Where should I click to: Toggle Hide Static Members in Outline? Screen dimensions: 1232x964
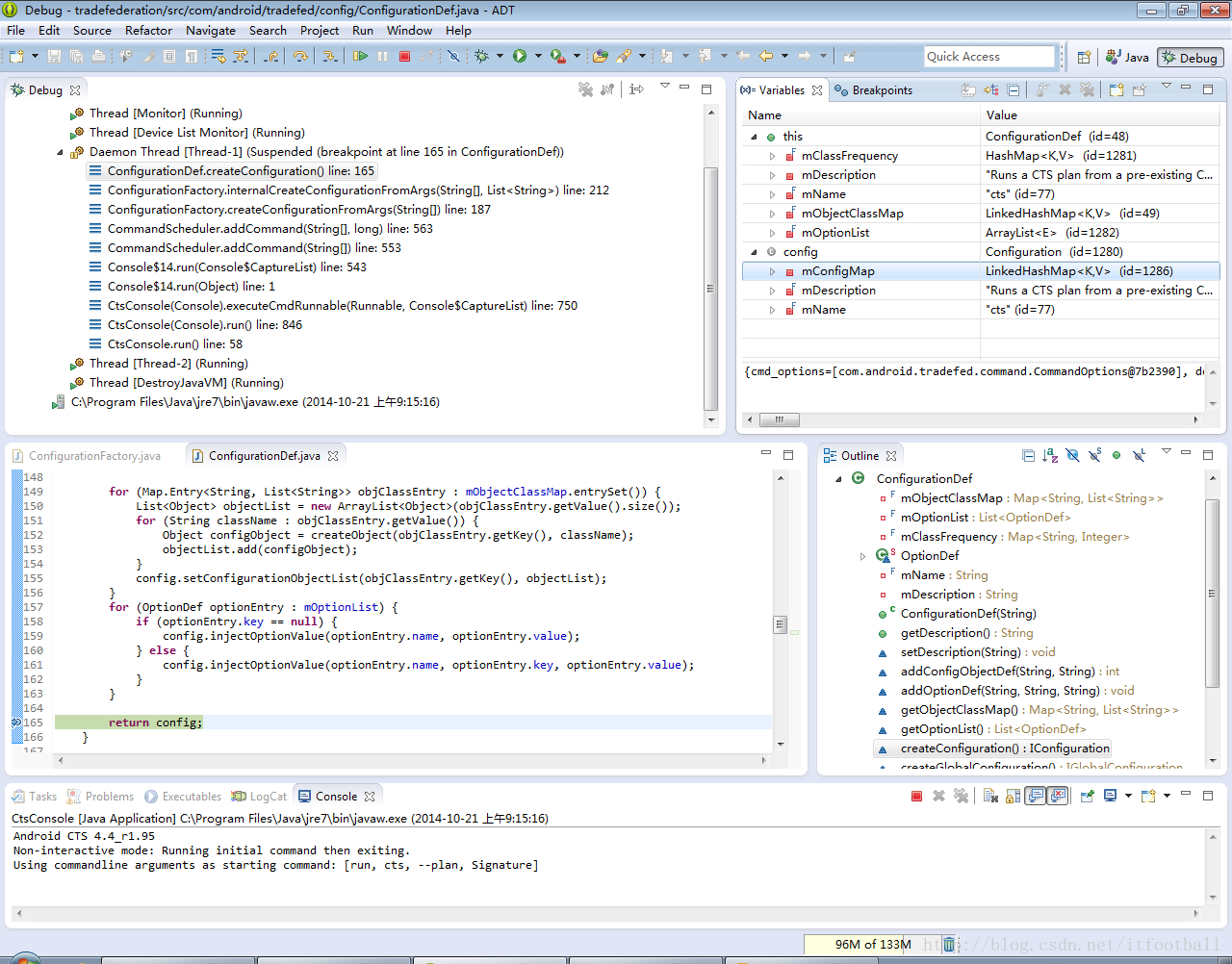point(1094,455)
